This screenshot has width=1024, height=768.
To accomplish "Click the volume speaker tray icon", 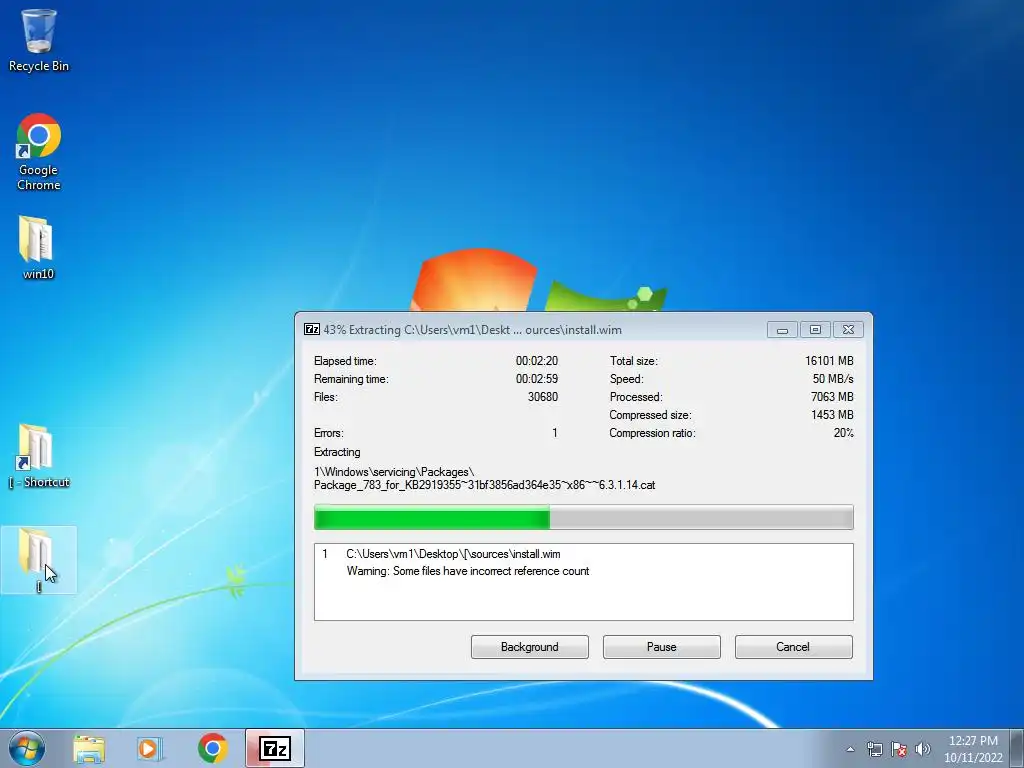I will point(923,749).
